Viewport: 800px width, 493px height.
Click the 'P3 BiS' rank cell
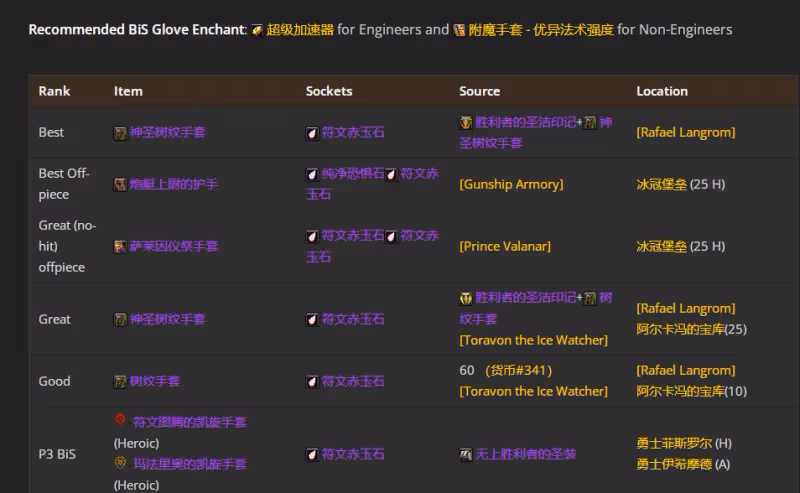click(x=57, y=454)
